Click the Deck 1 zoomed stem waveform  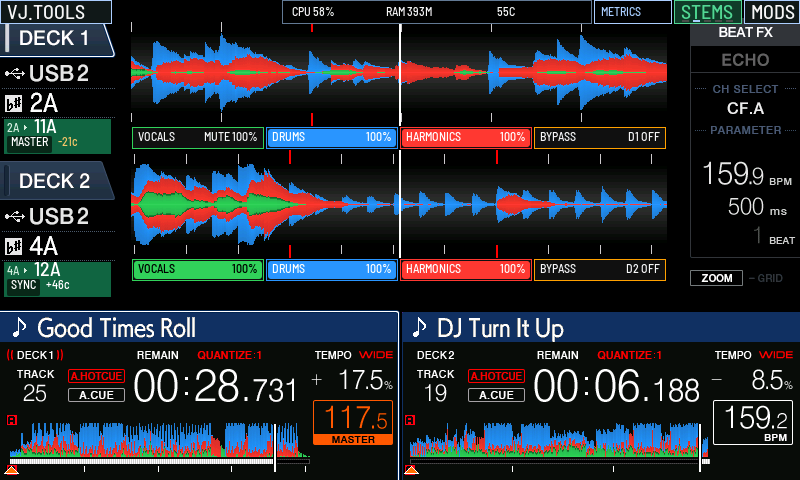(x=398, y=73)
